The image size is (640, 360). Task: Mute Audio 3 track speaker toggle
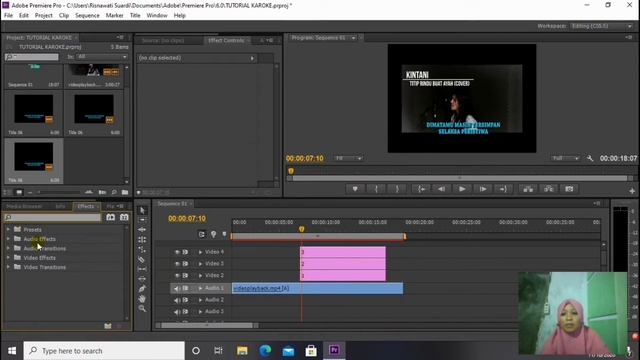(177, 312)
